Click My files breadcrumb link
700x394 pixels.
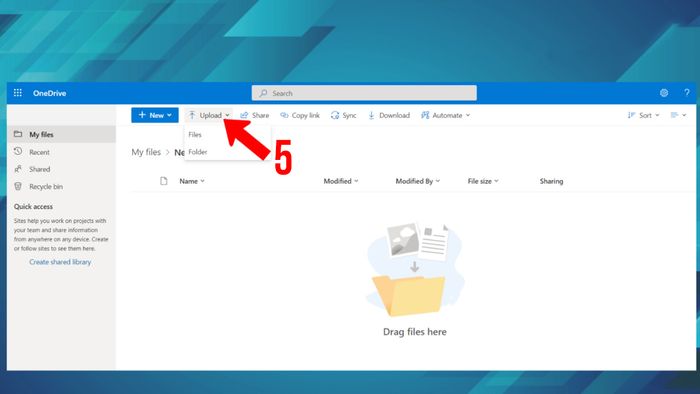146,152
